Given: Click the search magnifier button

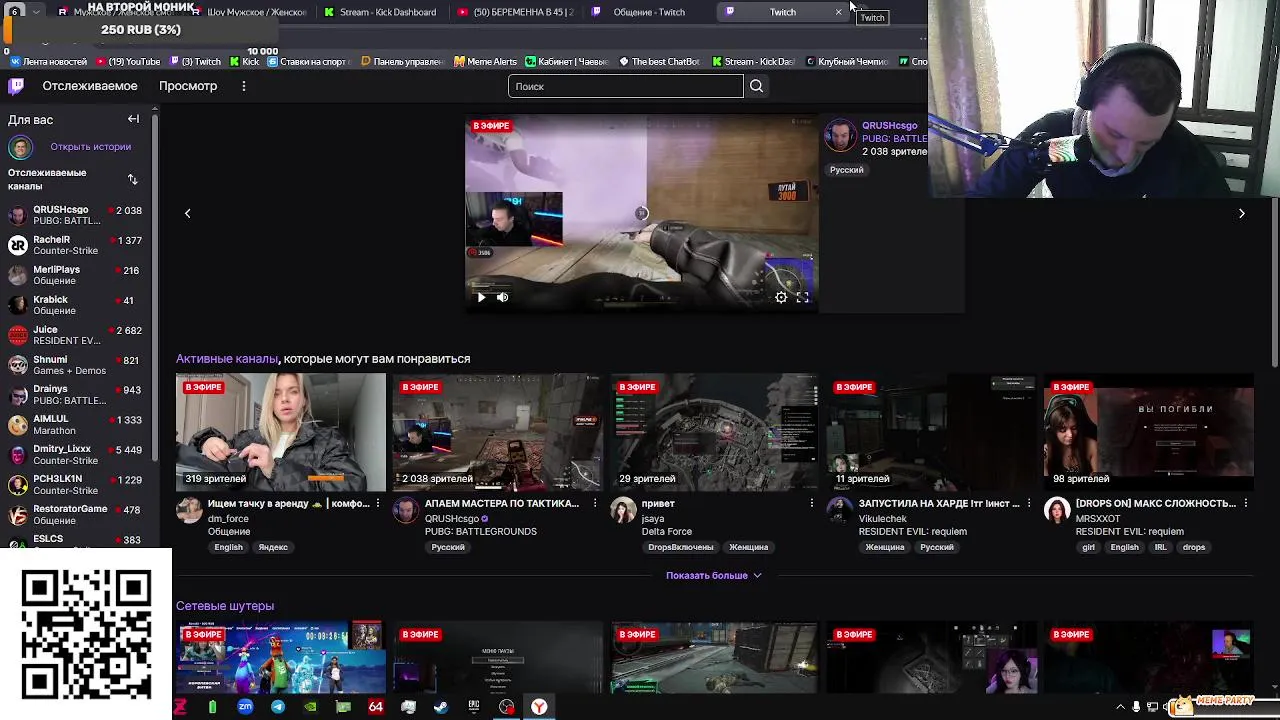Looking at the screenshot, I should click(756, 86).
